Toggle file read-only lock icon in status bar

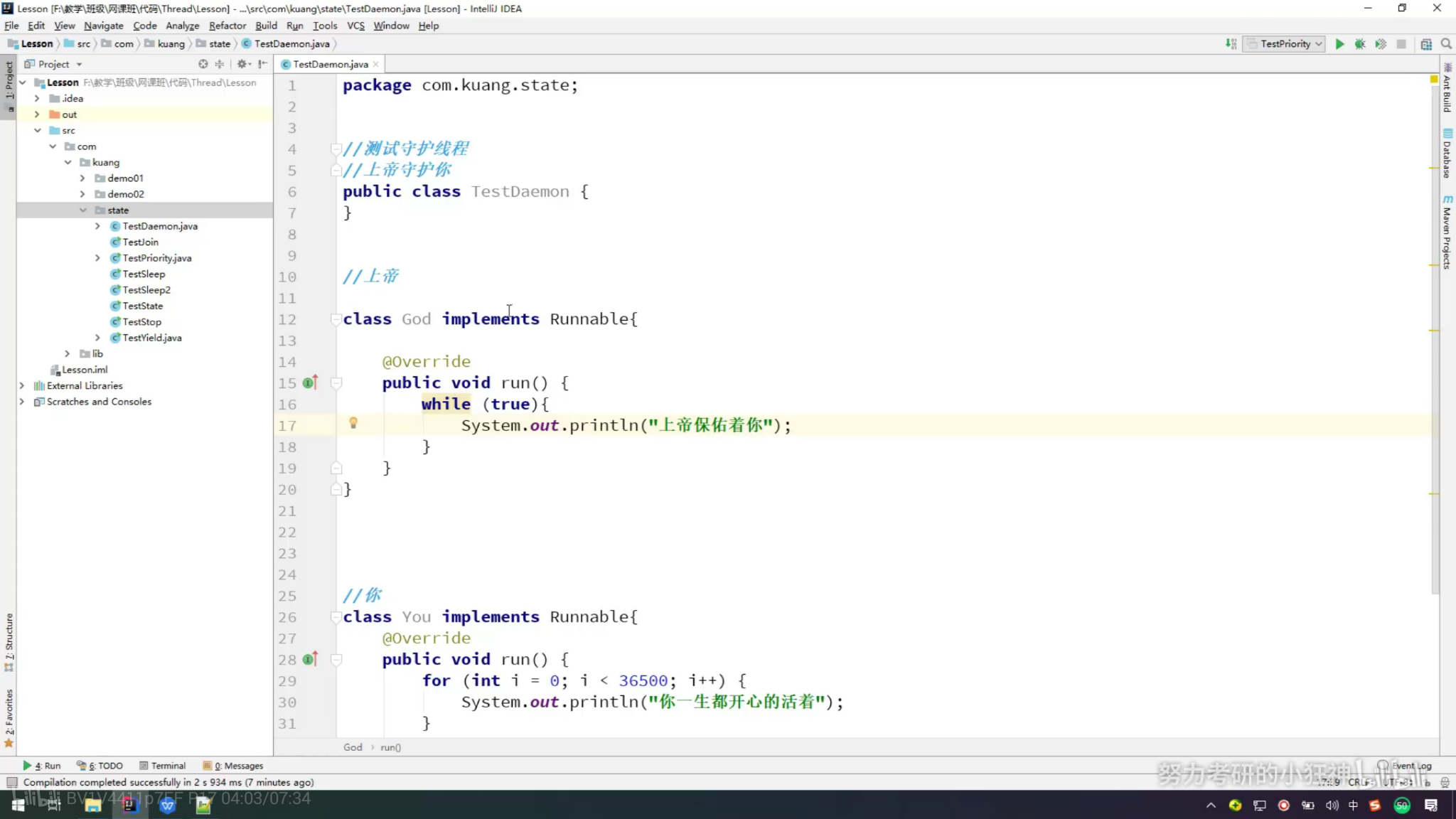1428,782
